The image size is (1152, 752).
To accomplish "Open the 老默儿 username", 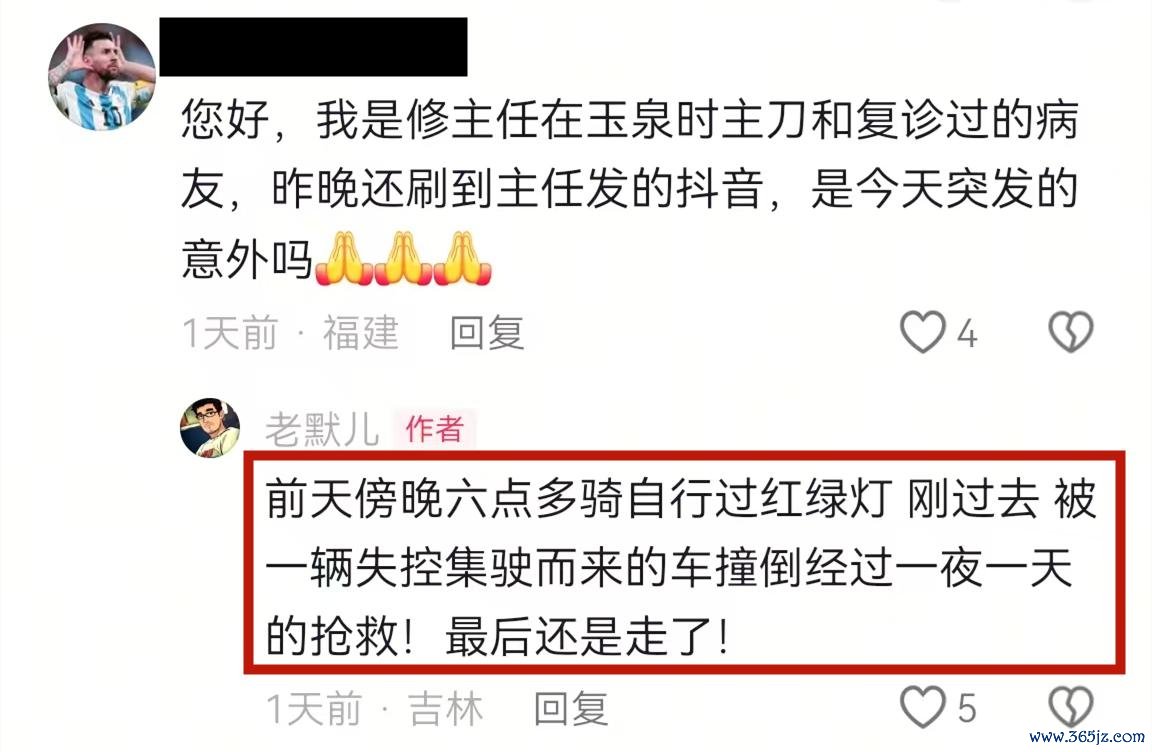I will [x=323, y=430].
